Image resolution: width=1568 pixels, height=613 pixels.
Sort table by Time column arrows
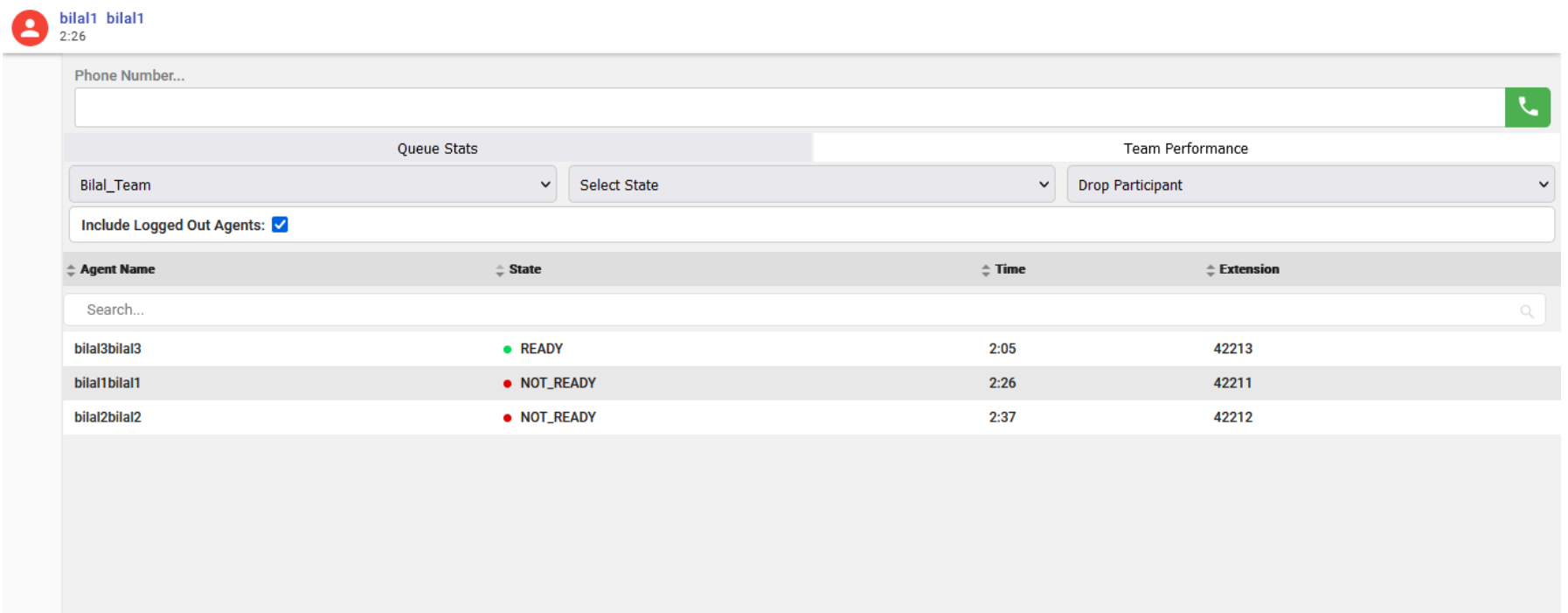point(986,270)
